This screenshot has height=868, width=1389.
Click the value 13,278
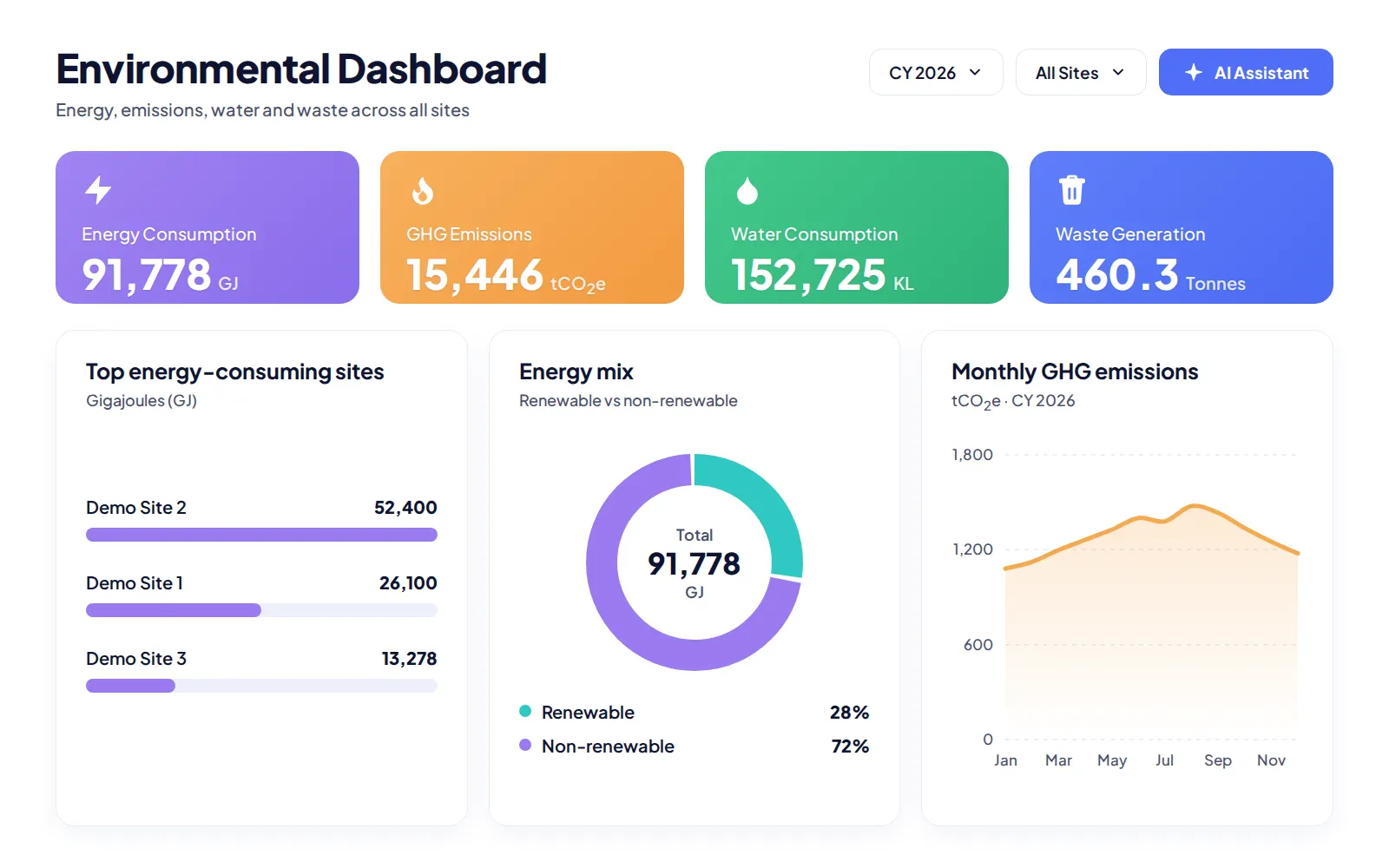tap(409, 659)
